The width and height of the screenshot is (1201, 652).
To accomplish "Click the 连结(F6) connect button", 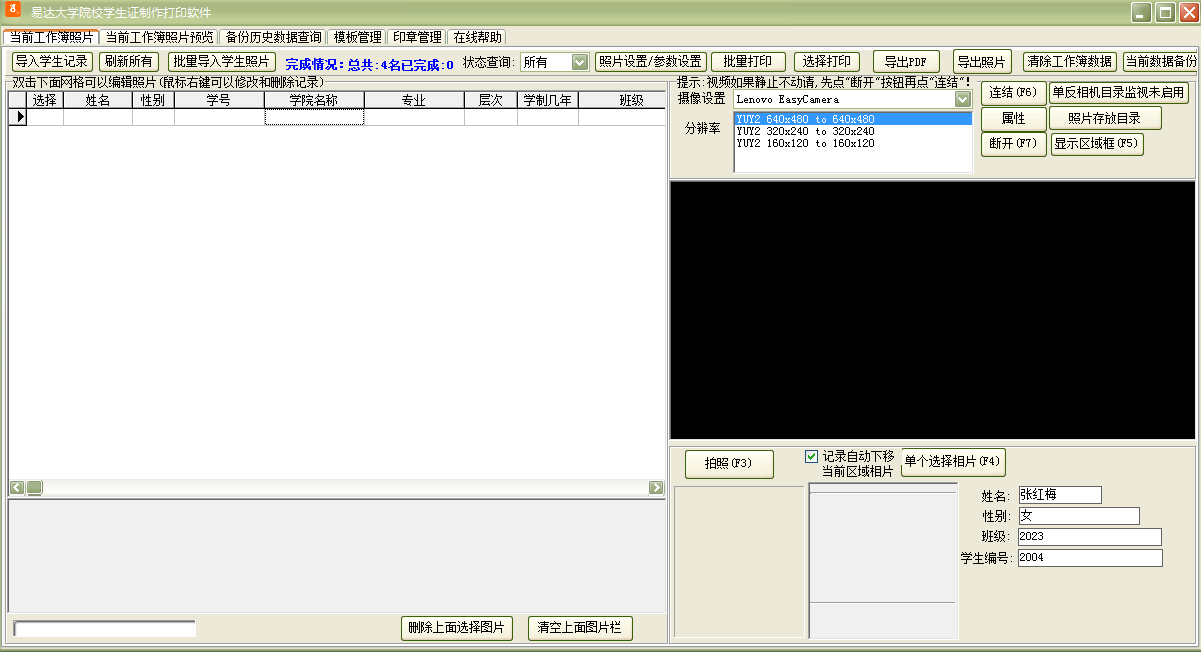I will (1013, 93).
